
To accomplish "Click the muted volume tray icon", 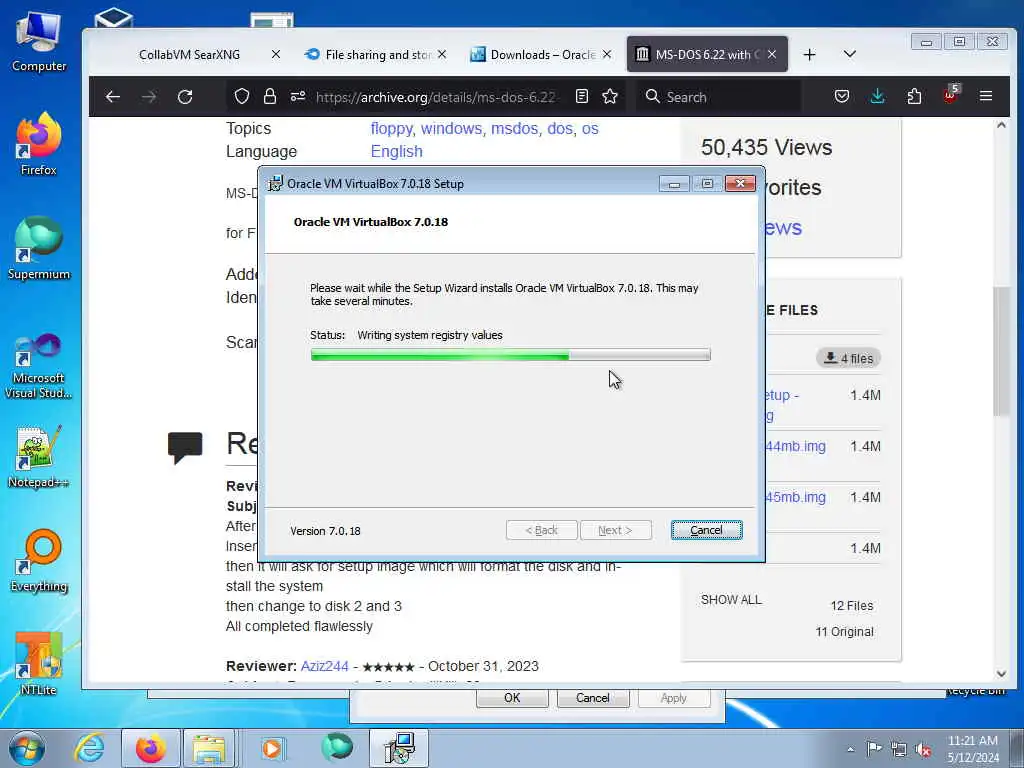I will (923, 750).
